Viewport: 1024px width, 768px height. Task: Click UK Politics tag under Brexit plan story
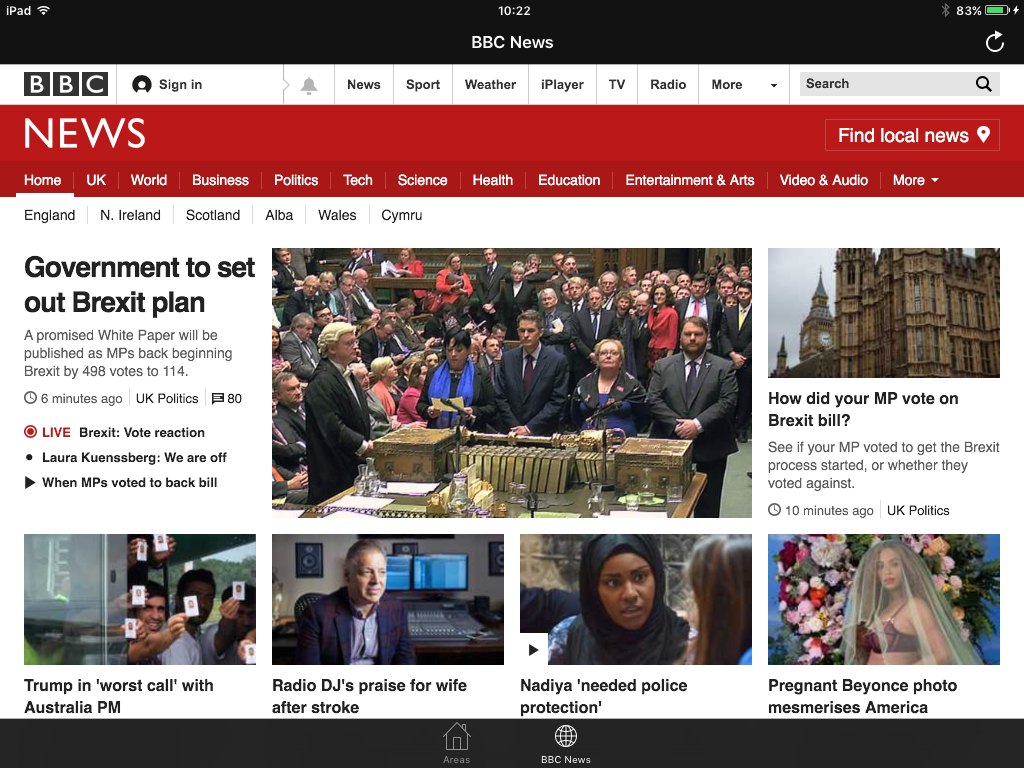pyautogui.click(x=167, y=398)
